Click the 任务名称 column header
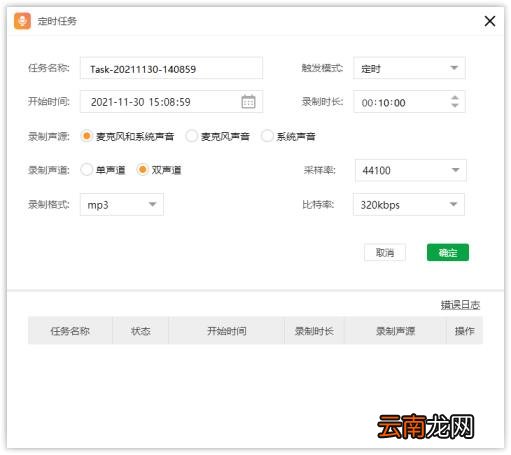The image size is (511, 455). 70,331
